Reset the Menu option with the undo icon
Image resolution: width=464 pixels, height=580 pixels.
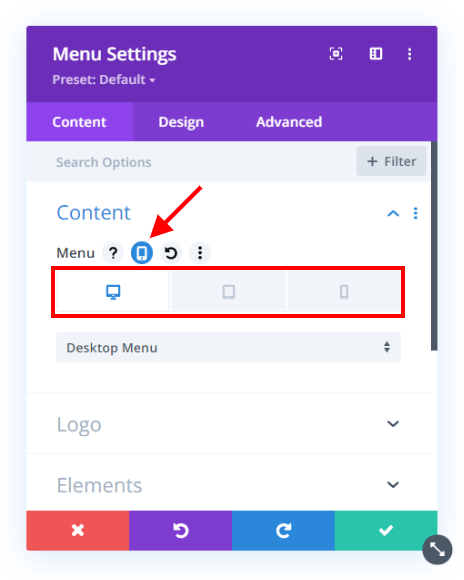(171, 253)
